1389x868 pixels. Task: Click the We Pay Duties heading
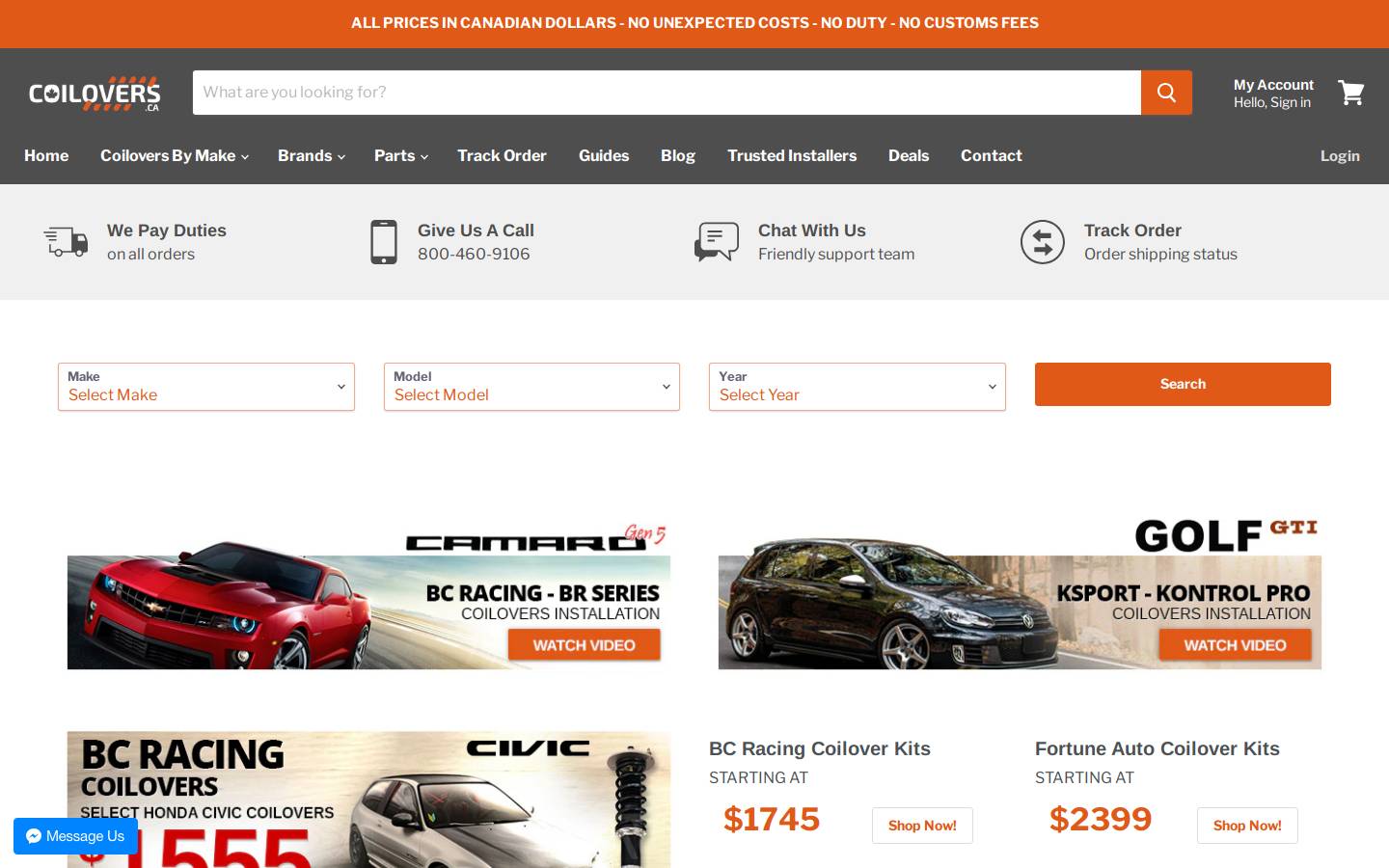[167, 231]
